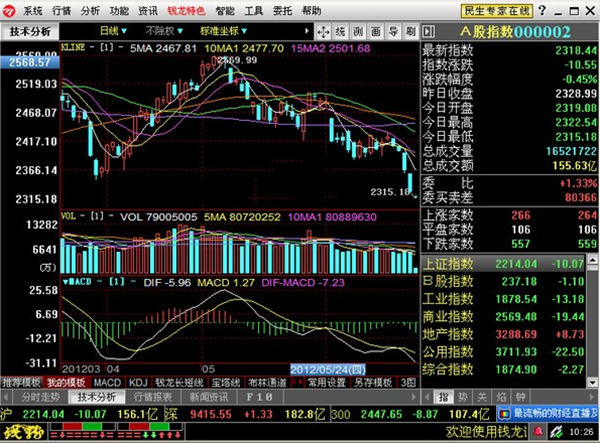Viewport: 600px width, 443px height.
Task: Select the KDJ indicator tab
Action: click(x=138, y=382)
